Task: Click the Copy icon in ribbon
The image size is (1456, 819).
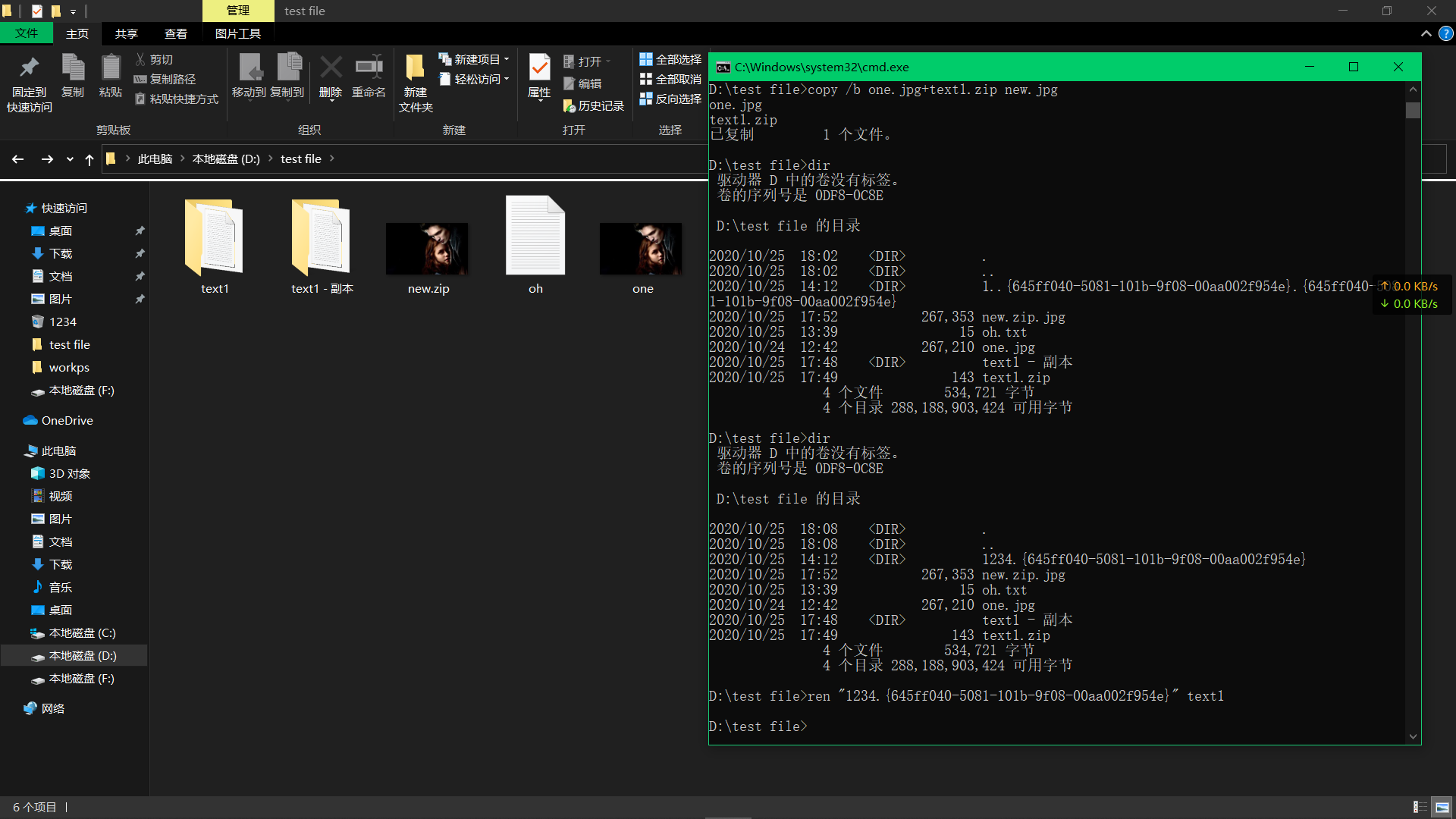Action: click(x=73, y=68)
